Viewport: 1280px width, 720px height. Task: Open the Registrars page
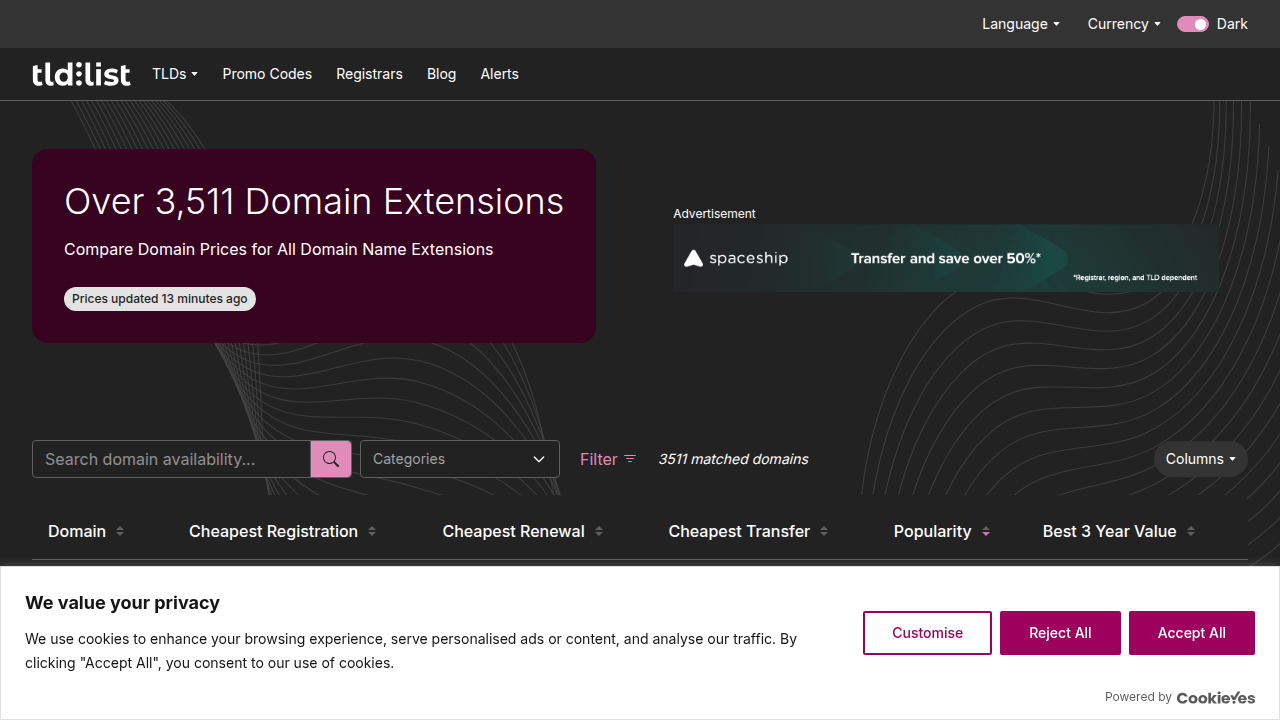click(369, 74)
